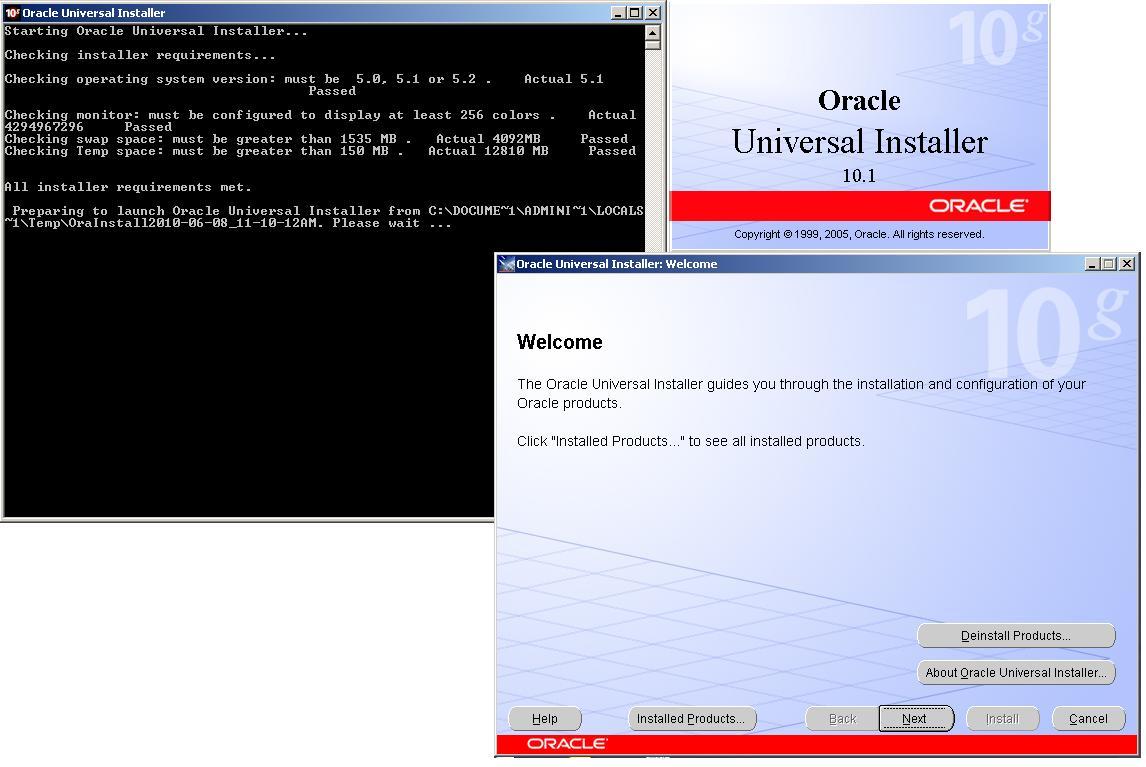Click the Oracle logo on splash screen

[978, 206]
